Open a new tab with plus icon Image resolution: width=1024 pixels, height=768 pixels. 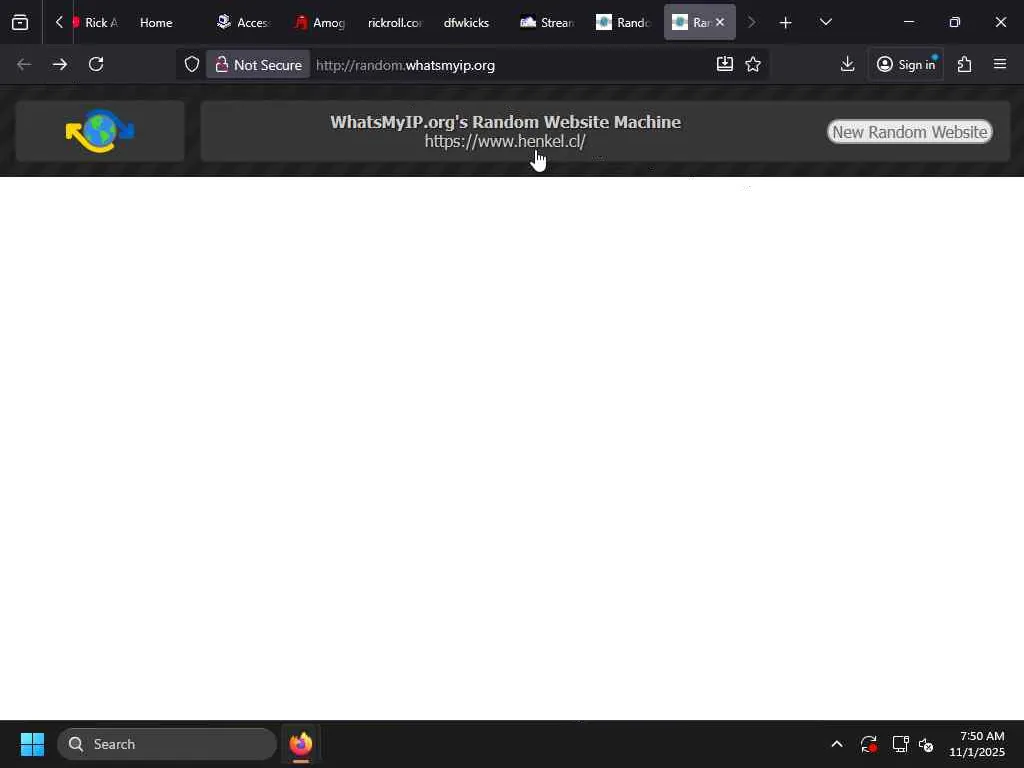pos(786,23)
